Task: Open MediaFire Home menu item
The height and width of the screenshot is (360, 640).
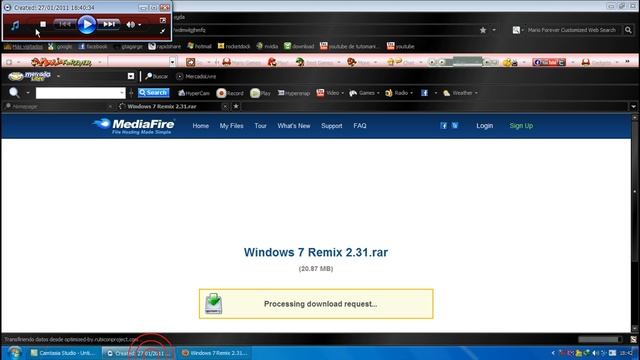Action: [x=200, y=126]
